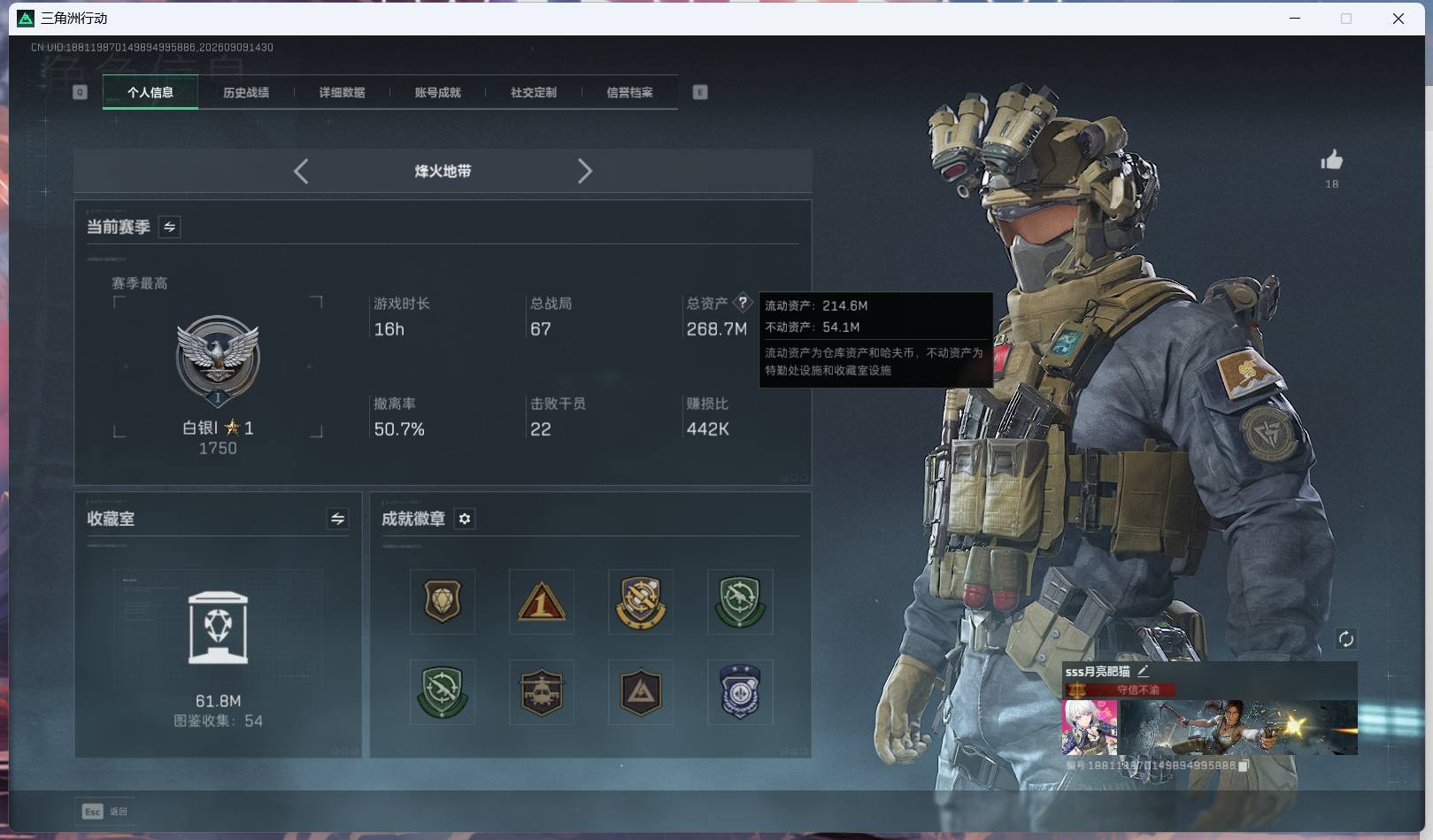Select the helicopter badge
1433x840 pixels.
click(x=542, y=691)
